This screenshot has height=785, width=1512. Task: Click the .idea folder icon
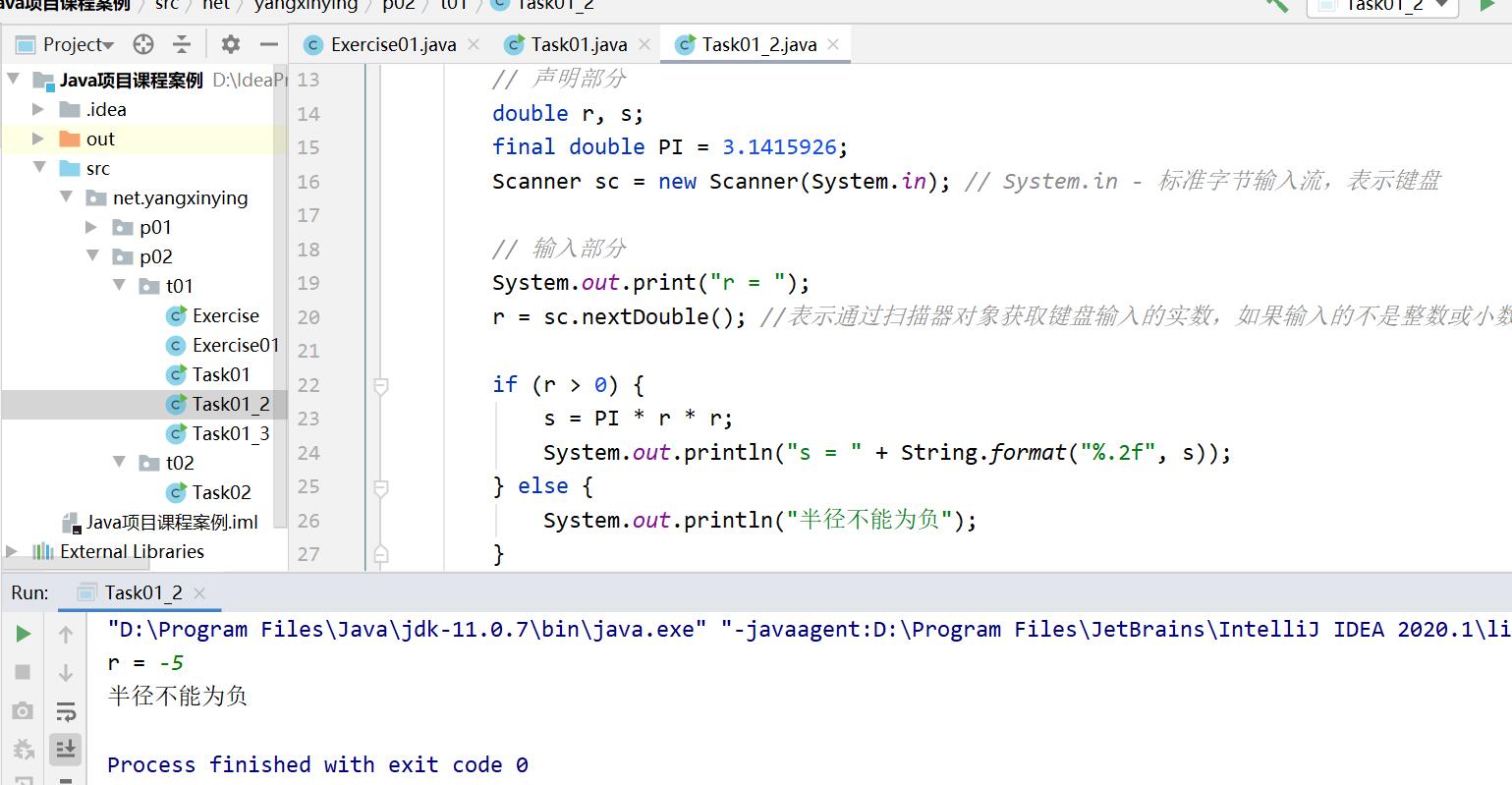coord(69,109)
